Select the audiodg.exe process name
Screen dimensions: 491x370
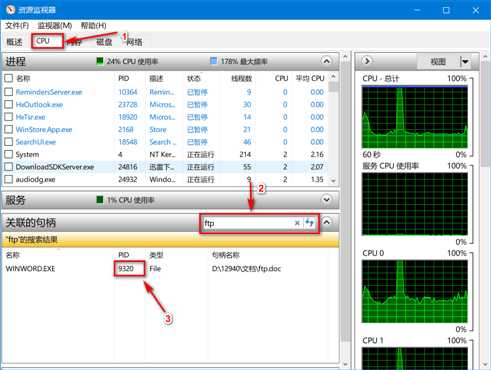click(35, 179)
